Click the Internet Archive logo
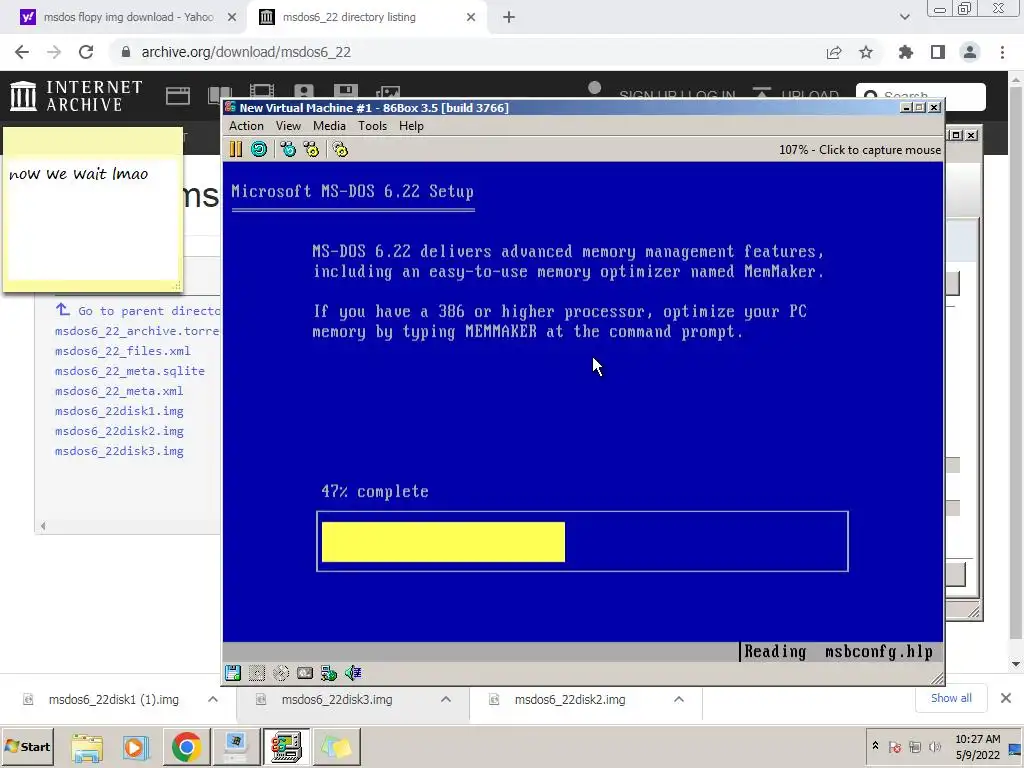 [x=76, y=96]
